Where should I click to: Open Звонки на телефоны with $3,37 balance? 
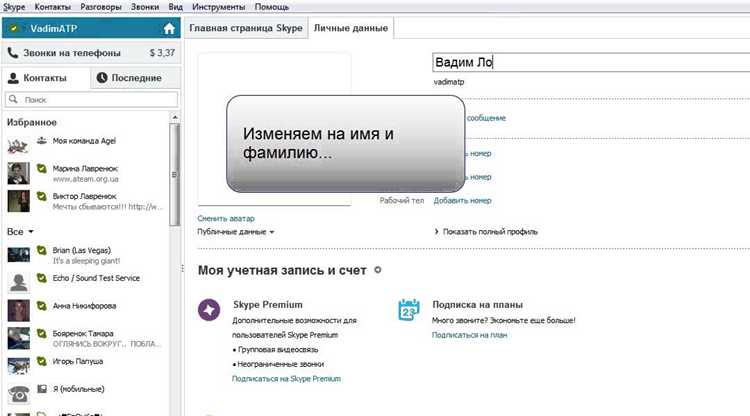pos(91,53)
